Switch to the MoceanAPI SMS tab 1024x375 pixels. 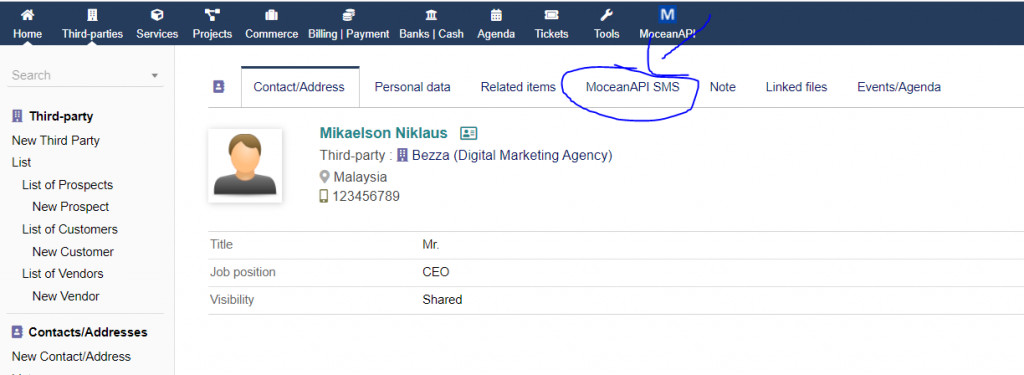point(632,87)
